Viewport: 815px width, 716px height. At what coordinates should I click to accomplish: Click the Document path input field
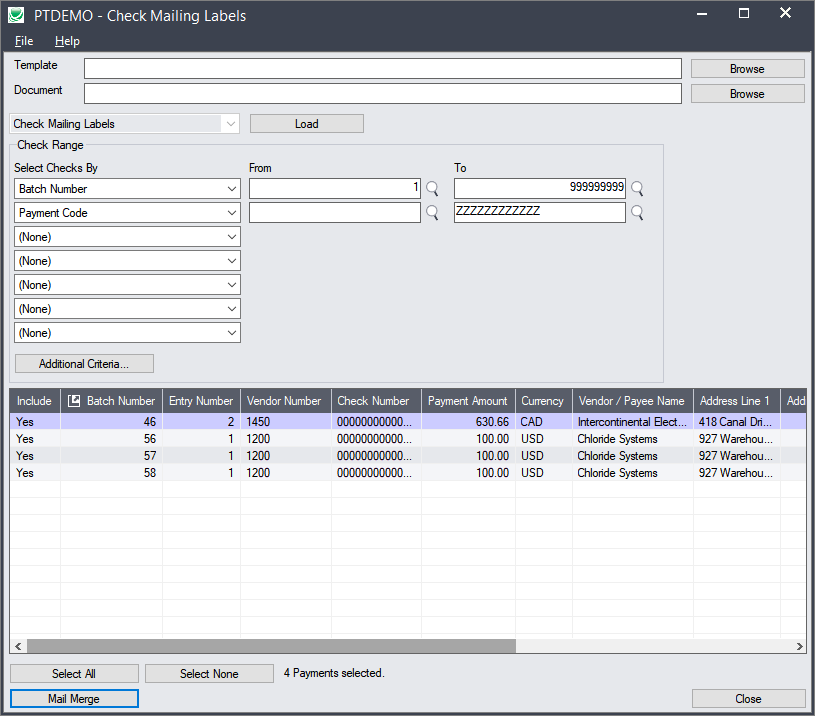383,94
